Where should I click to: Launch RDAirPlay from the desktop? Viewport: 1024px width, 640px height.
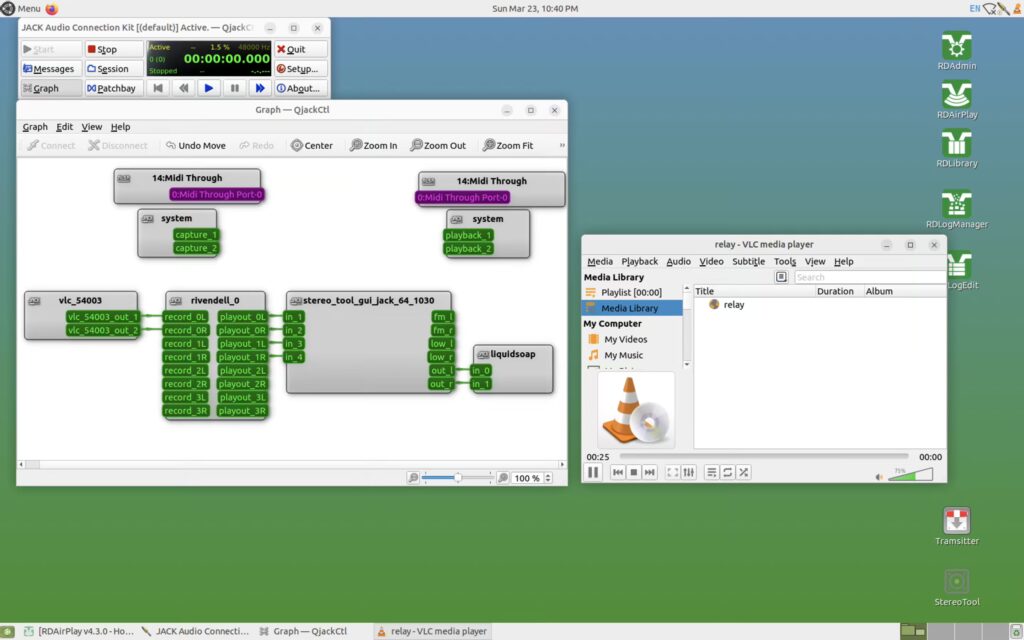(x=956, y=99)
